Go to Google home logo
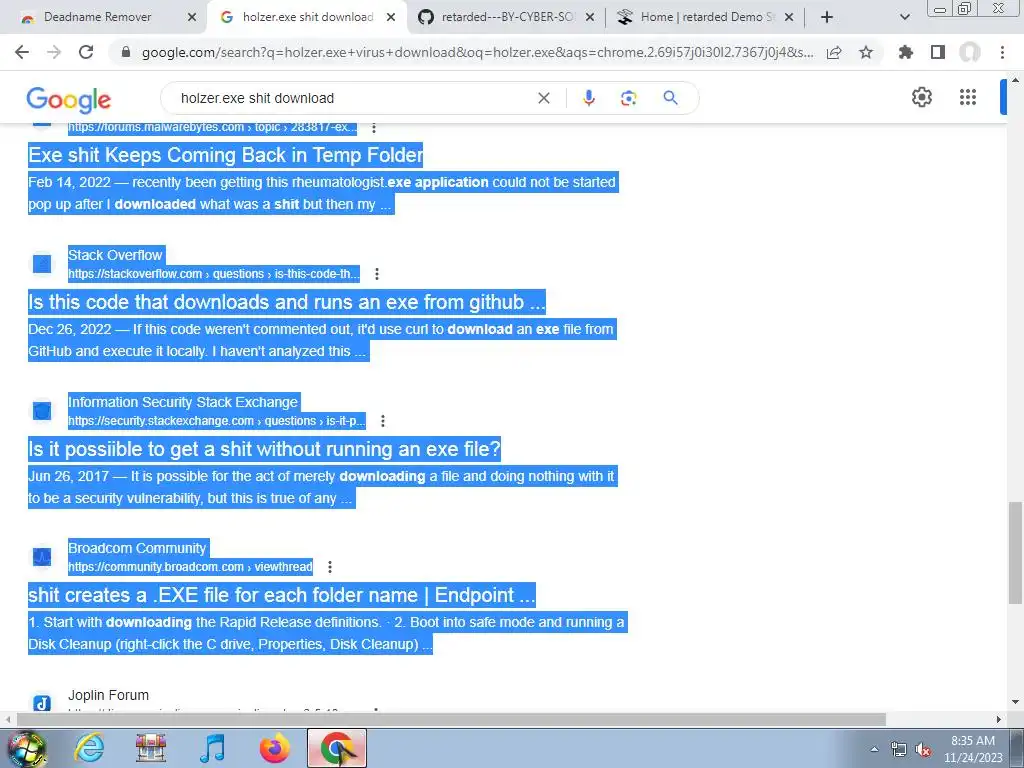 [69, 99]
